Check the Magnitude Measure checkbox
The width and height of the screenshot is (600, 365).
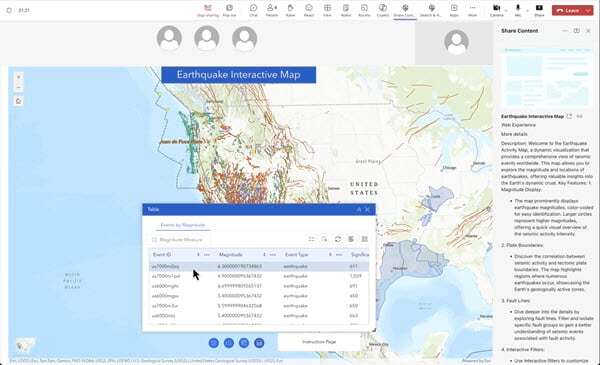155,240
